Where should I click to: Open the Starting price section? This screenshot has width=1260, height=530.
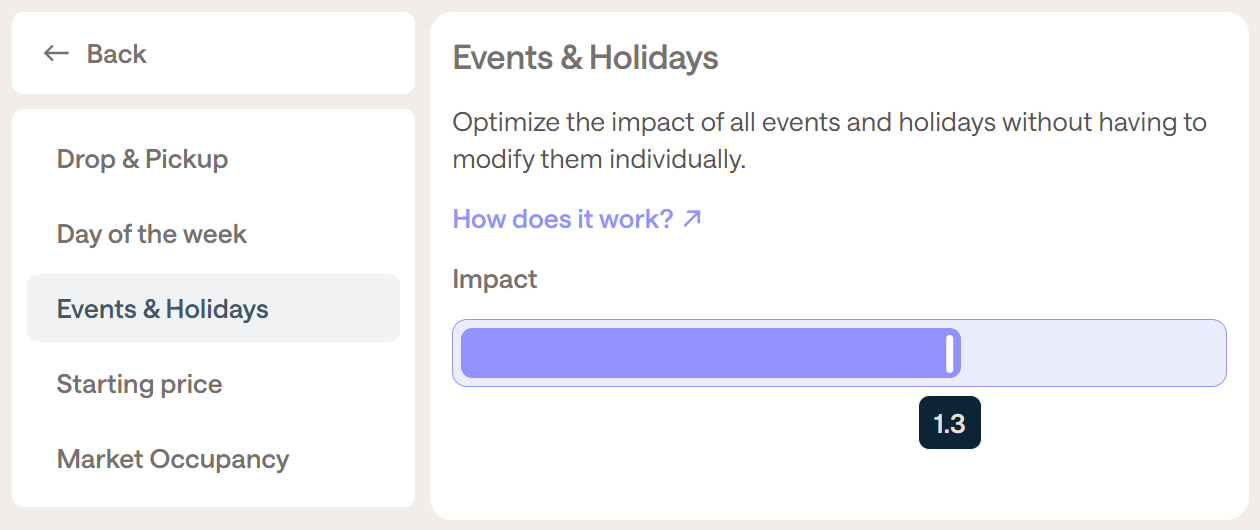point(139,384)
